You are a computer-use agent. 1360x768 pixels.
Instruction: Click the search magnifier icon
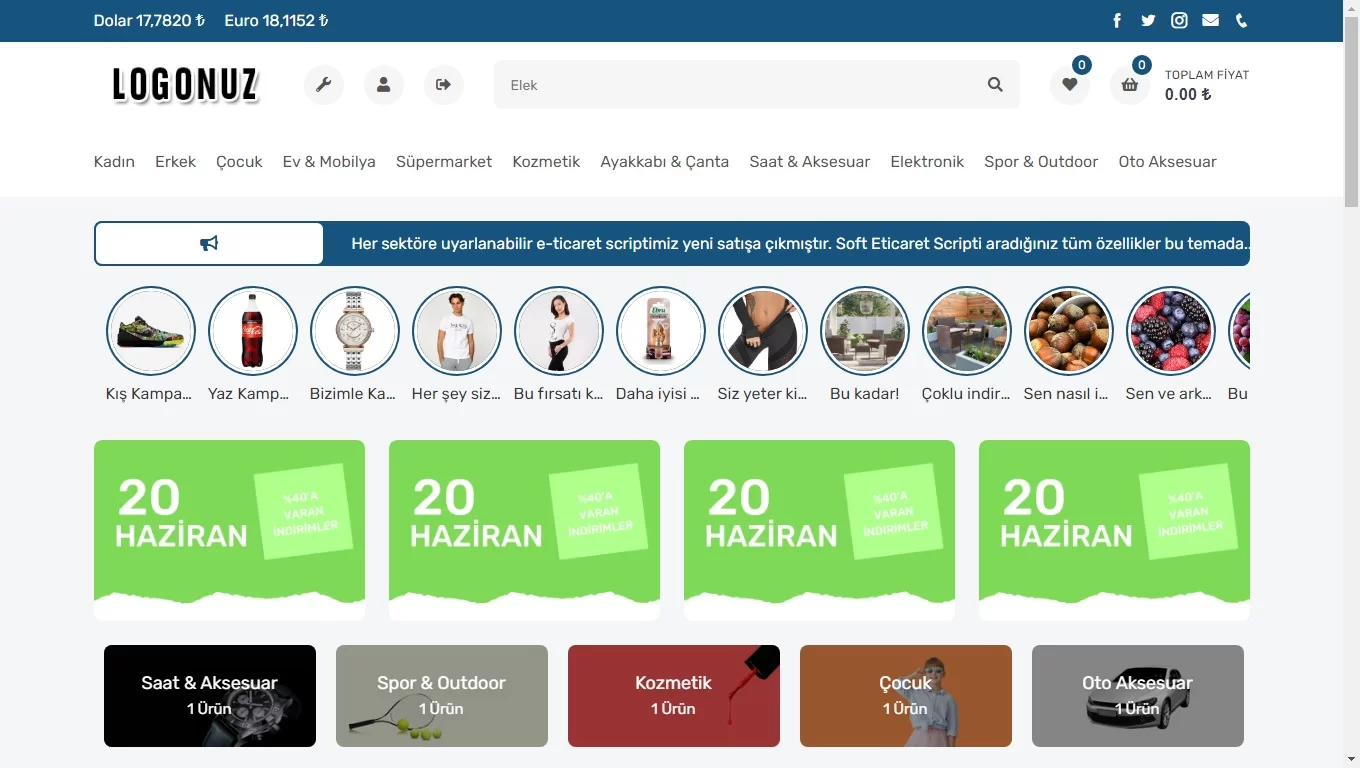click(994, 85)
